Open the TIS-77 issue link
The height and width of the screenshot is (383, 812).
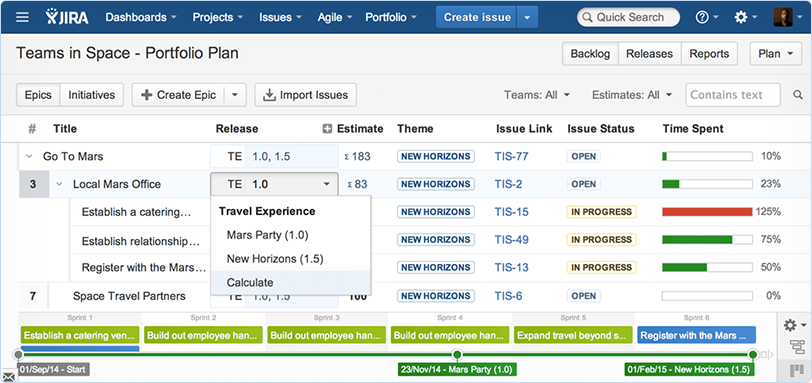[x=511, y=156]
